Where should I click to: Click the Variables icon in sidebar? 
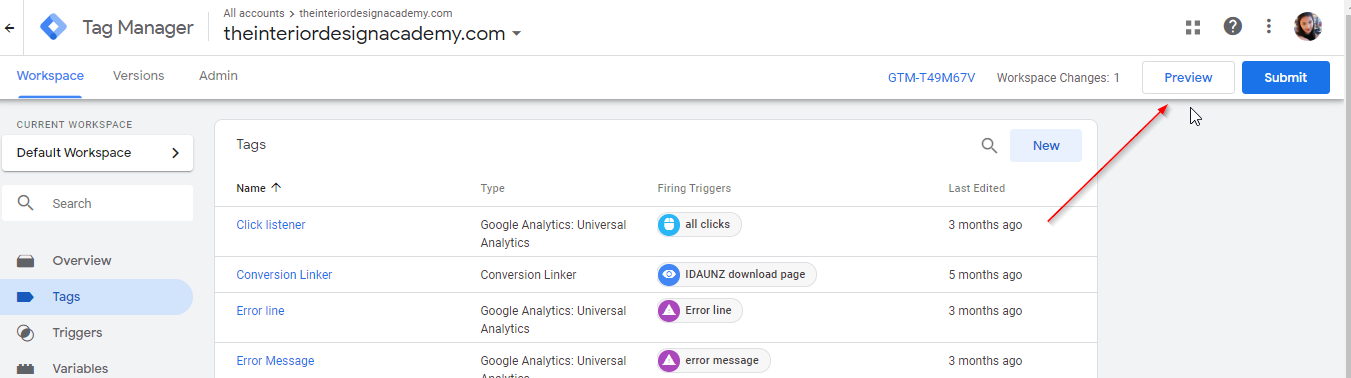tap(26, 368)
